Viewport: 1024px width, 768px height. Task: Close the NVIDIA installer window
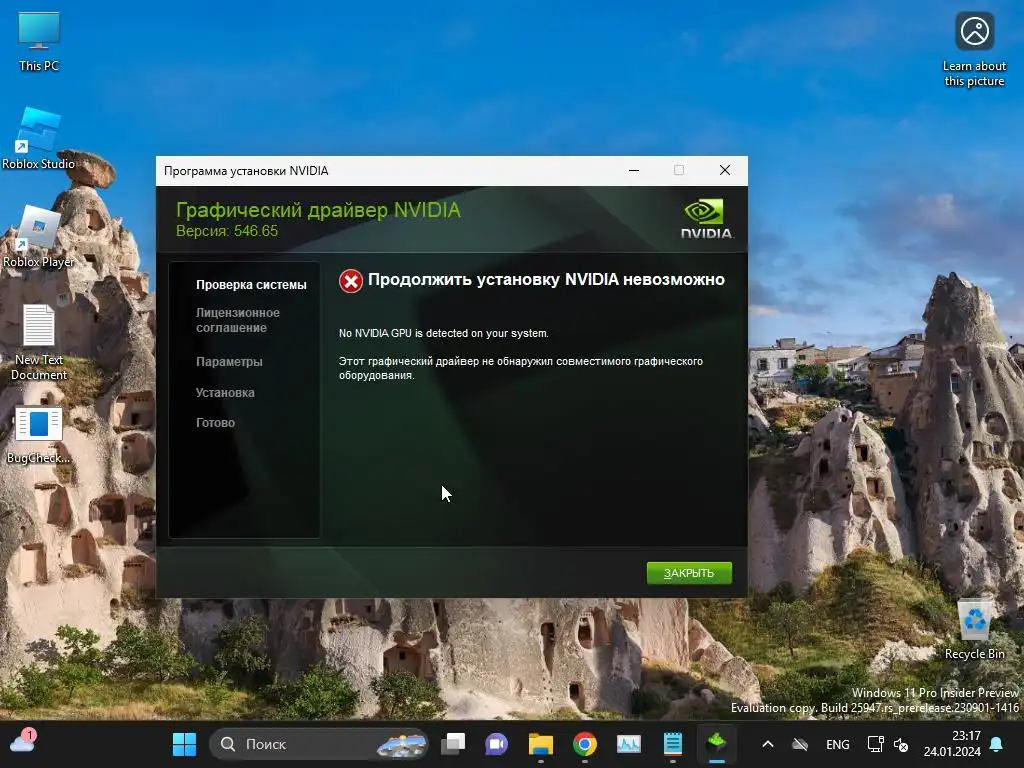(x=724, y=170)
